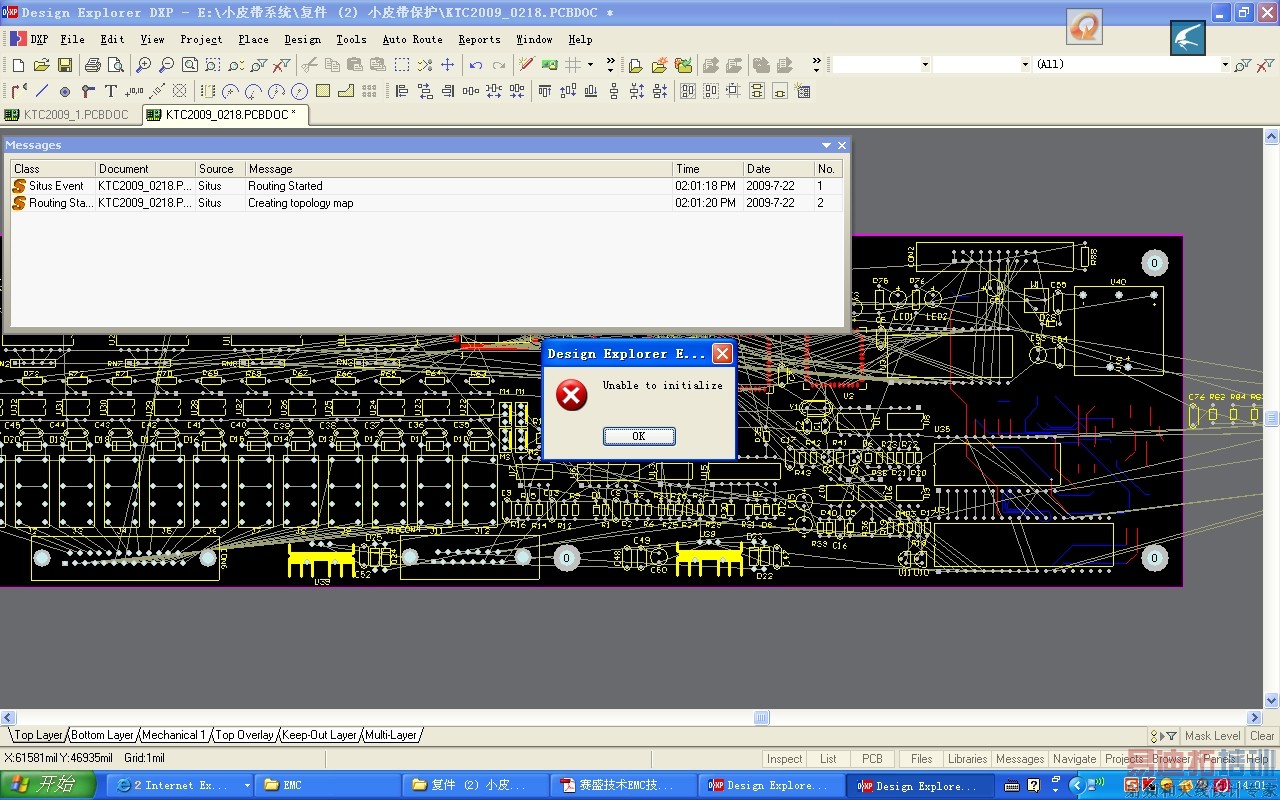This screenshot has height=800, width=1280.
Task: Click the Move Selection cross-arrow icon
Action: coord(447,65)
